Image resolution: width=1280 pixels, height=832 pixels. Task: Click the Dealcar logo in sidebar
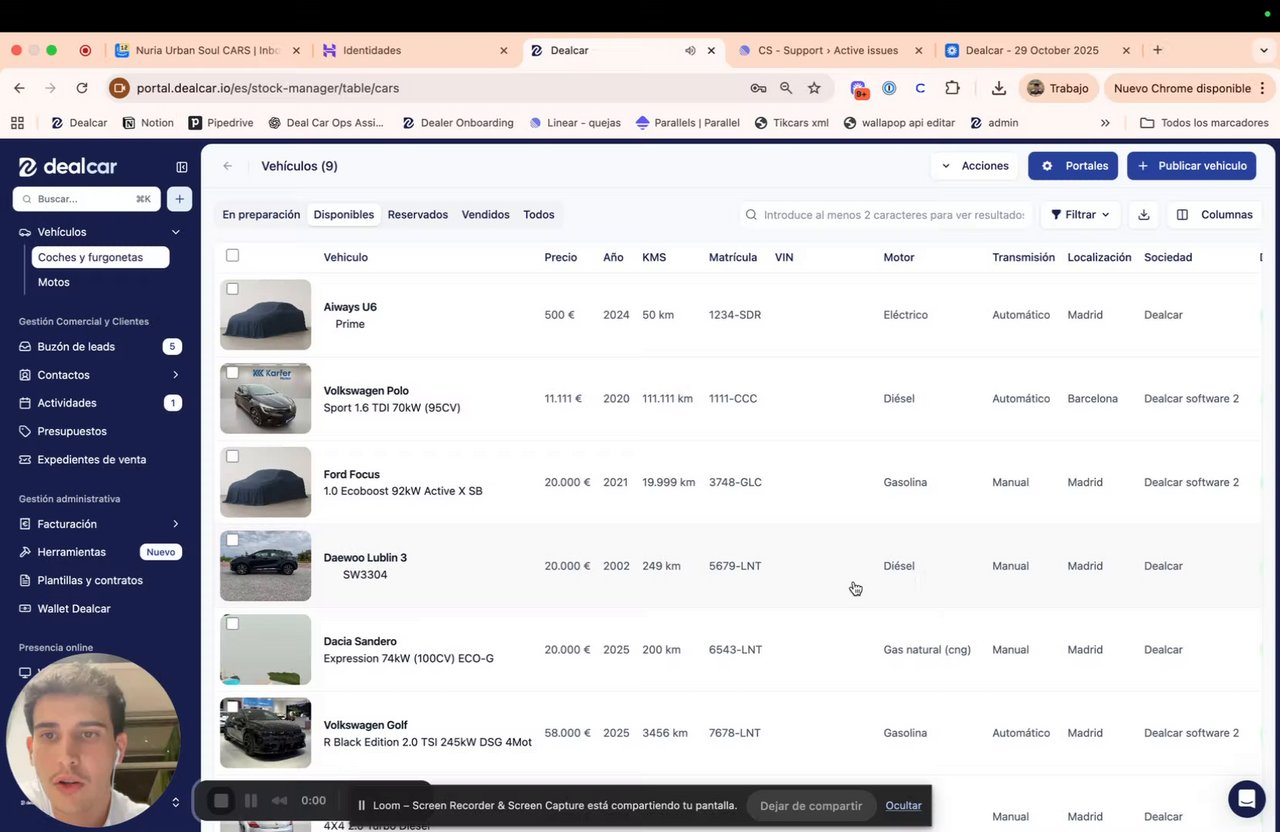click(68, 167)
